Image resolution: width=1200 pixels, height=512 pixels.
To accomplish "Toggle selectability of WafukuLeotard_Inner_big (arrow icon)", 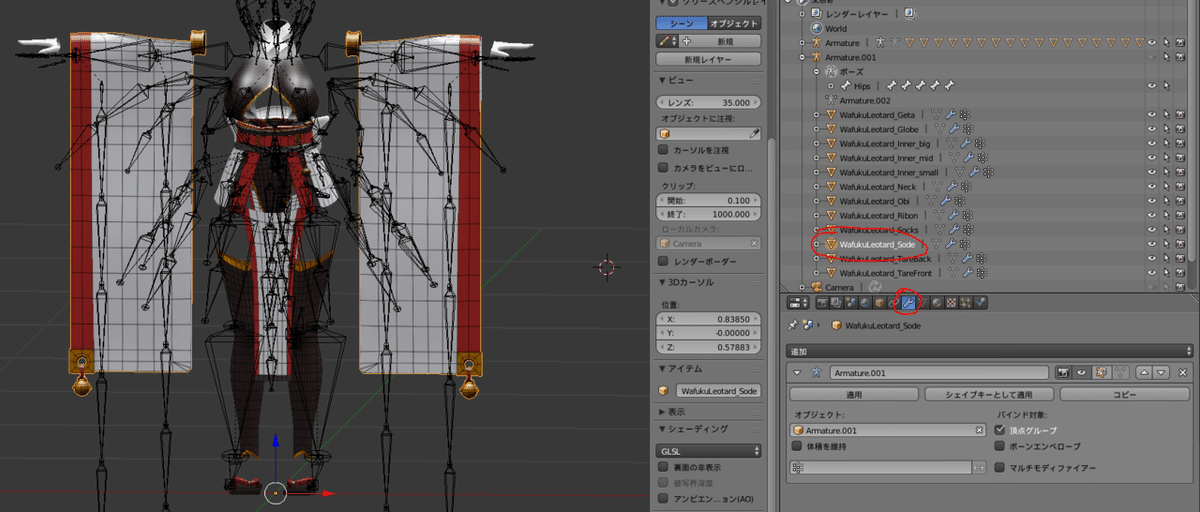I will (x=1166, y=143).
